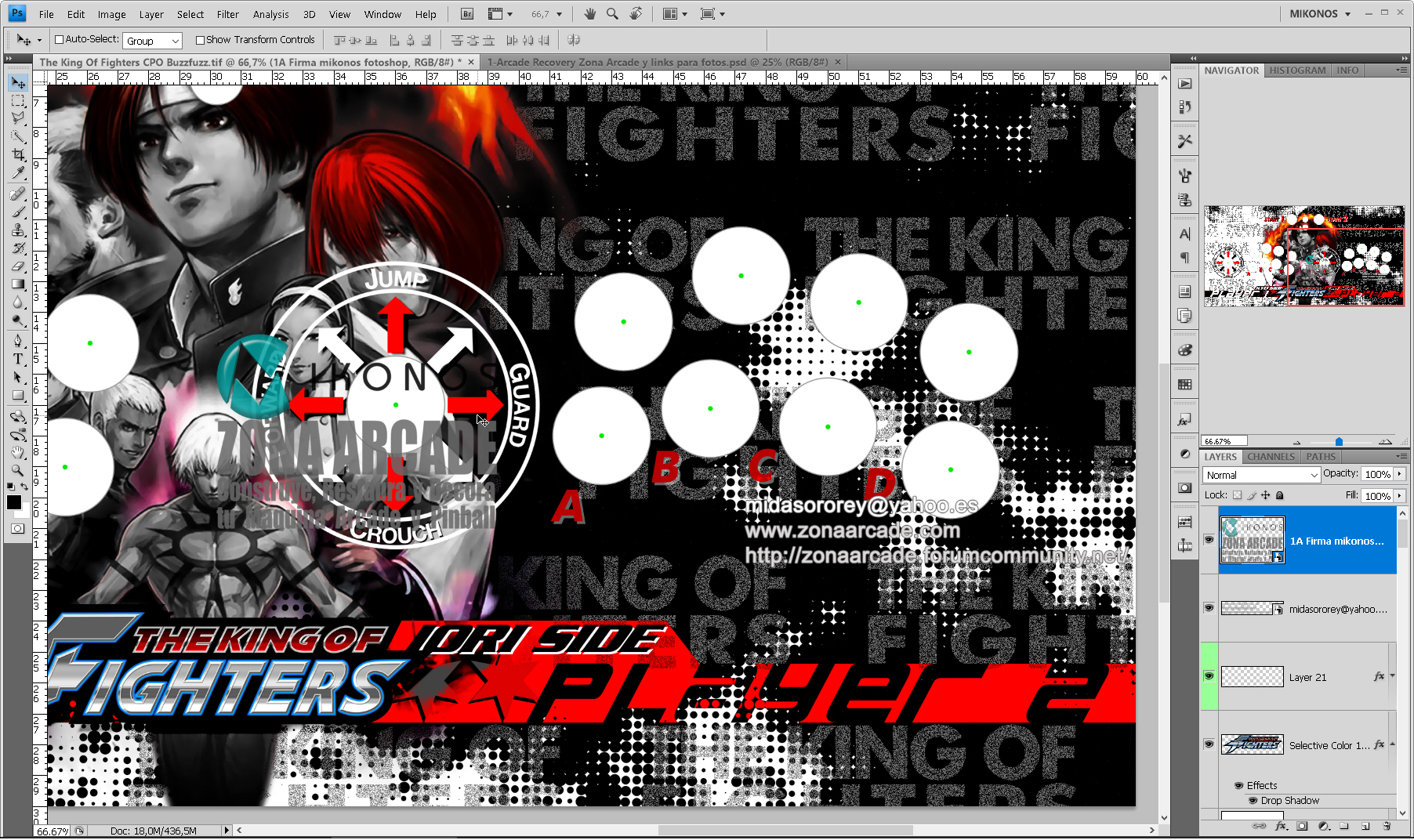This screenshot has width=1414, height=840.
Task: Expand Layer 21 effects list
Action: pyautogui.click(x=1393, y=675)
